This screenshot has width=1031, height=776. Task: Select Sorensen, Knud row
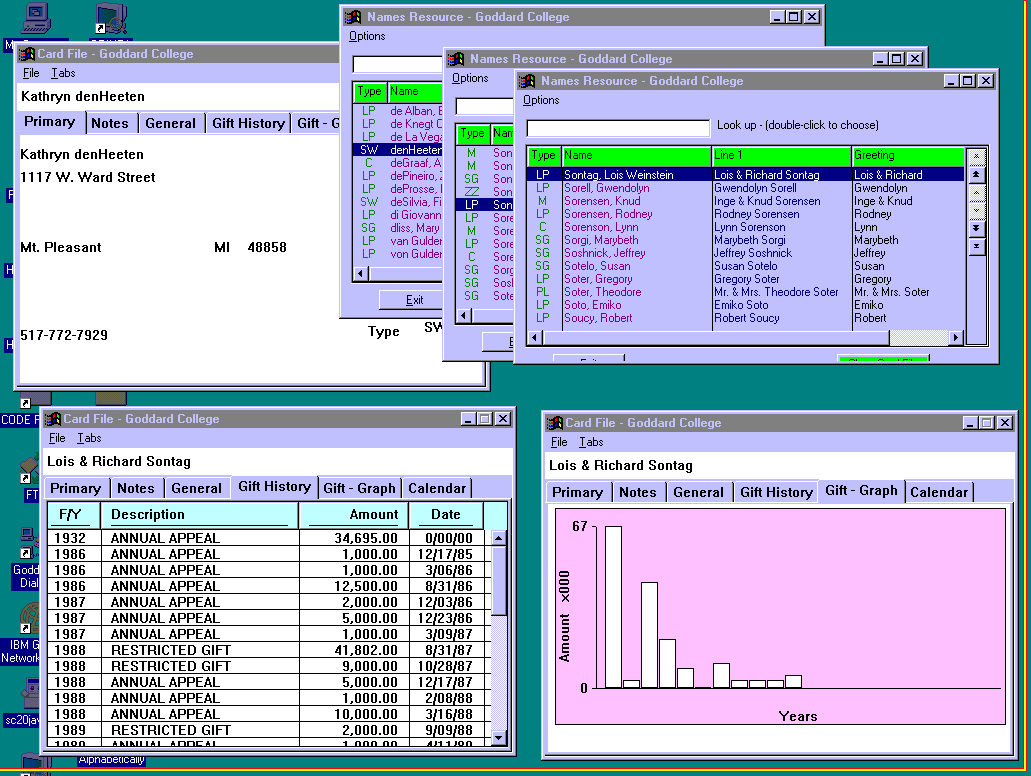tap(746, 201)
